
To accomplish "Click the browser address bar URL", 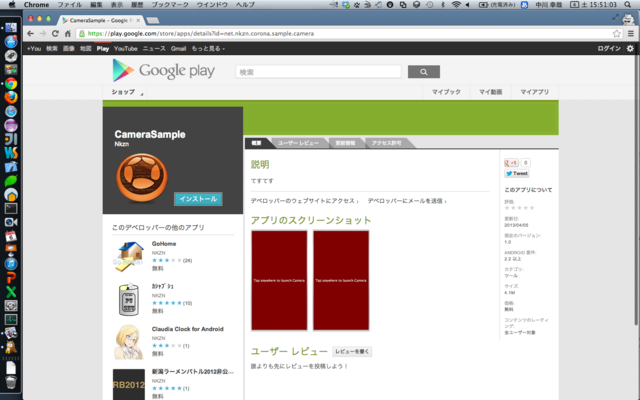I will 200,33.
